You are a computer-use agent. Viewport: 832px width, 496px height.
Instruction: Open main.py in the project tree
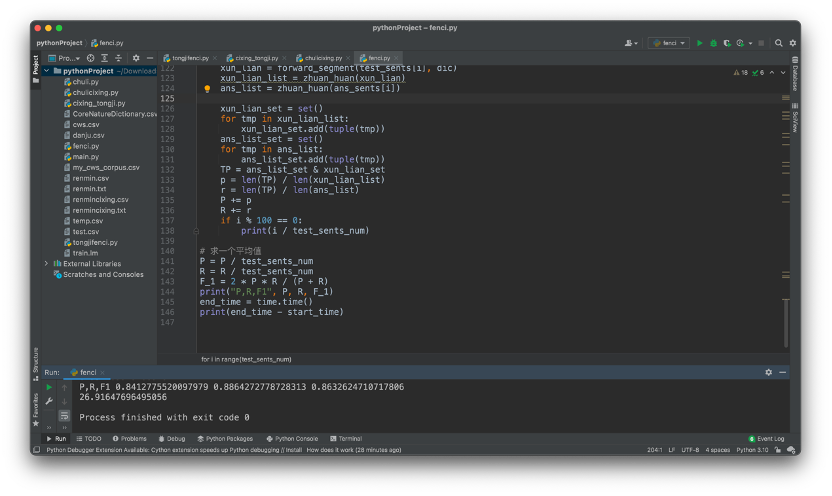tap(85, 156)
